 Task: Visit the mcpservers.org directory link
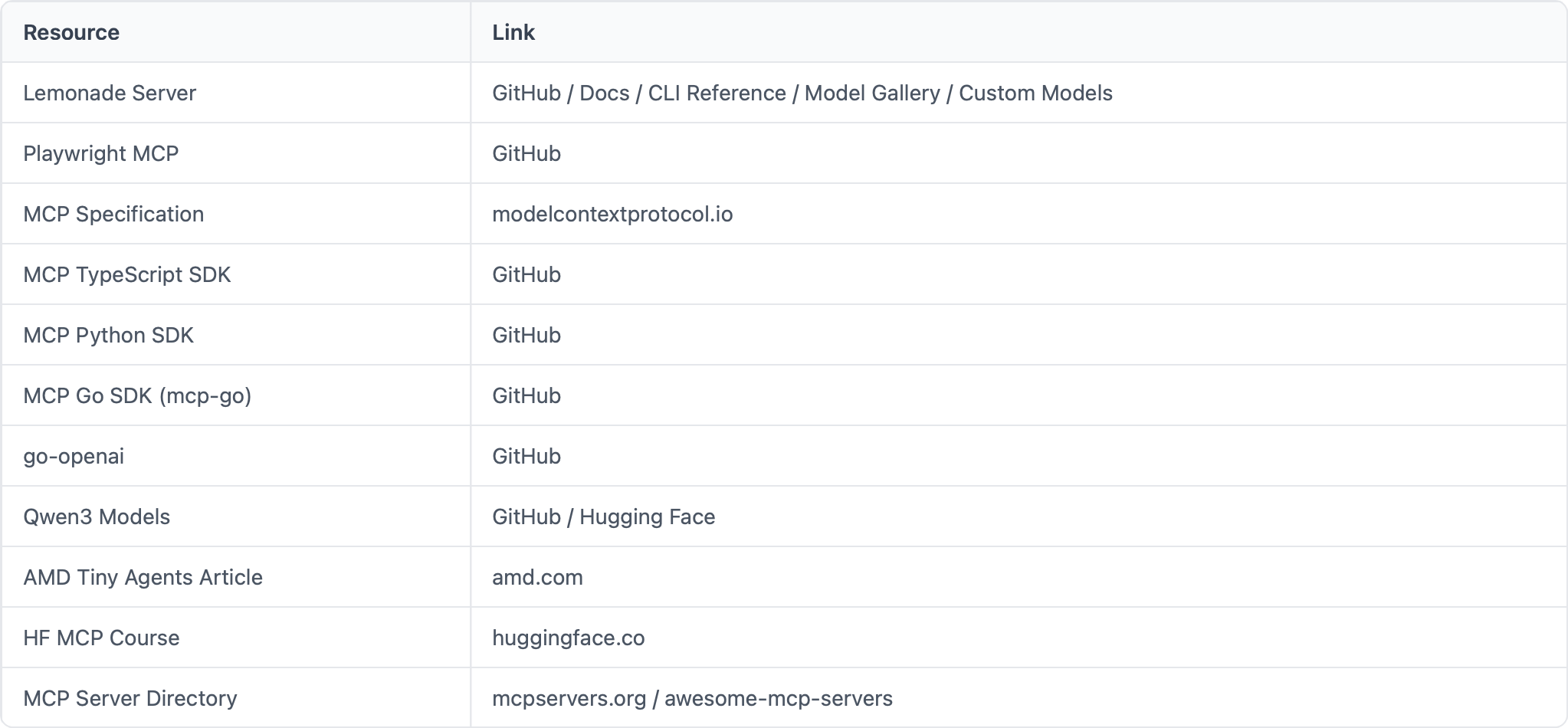pos(569,699)
